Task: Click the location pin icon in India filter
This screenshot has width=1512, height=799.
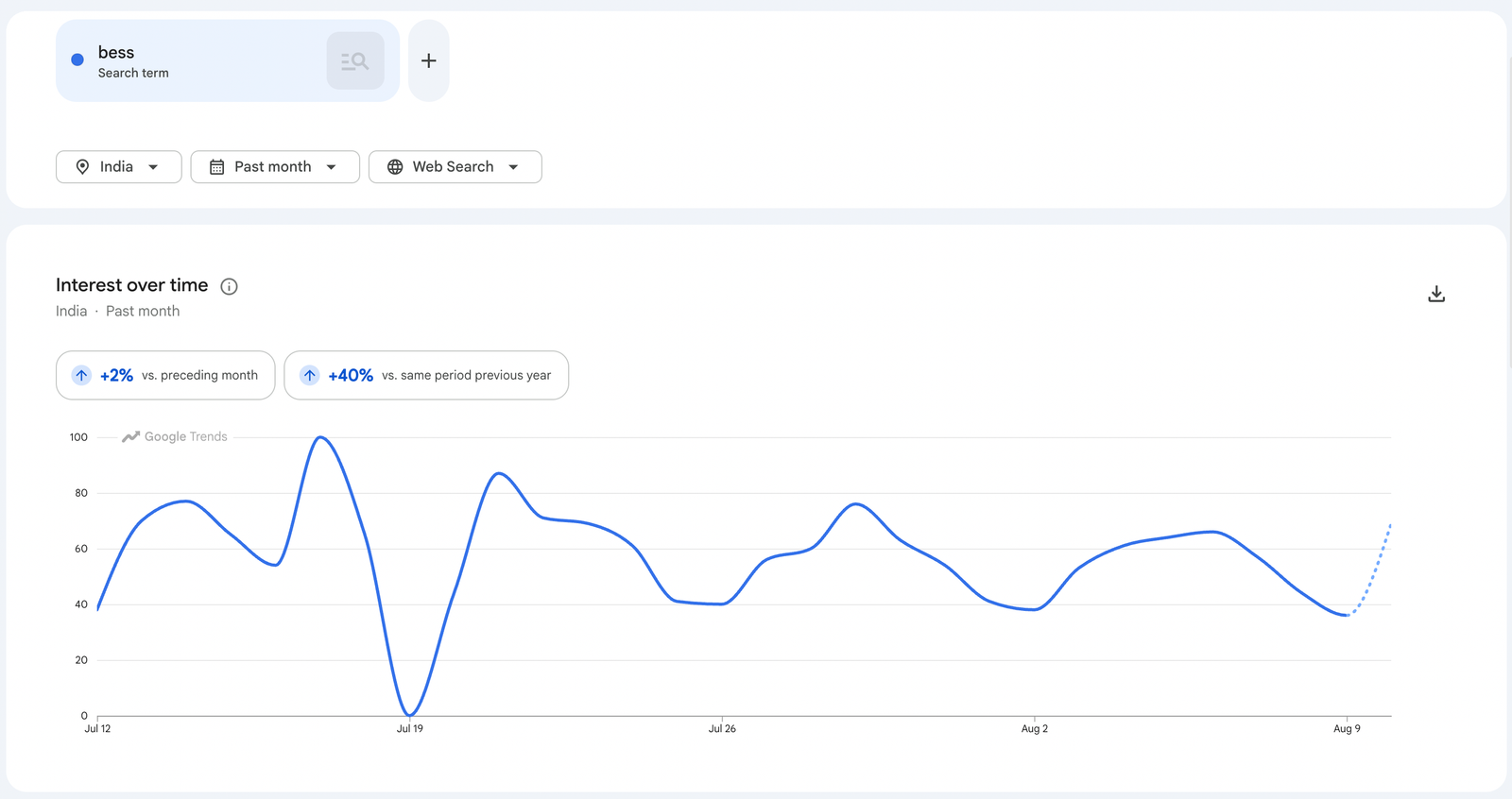Action: click(82, 167)
